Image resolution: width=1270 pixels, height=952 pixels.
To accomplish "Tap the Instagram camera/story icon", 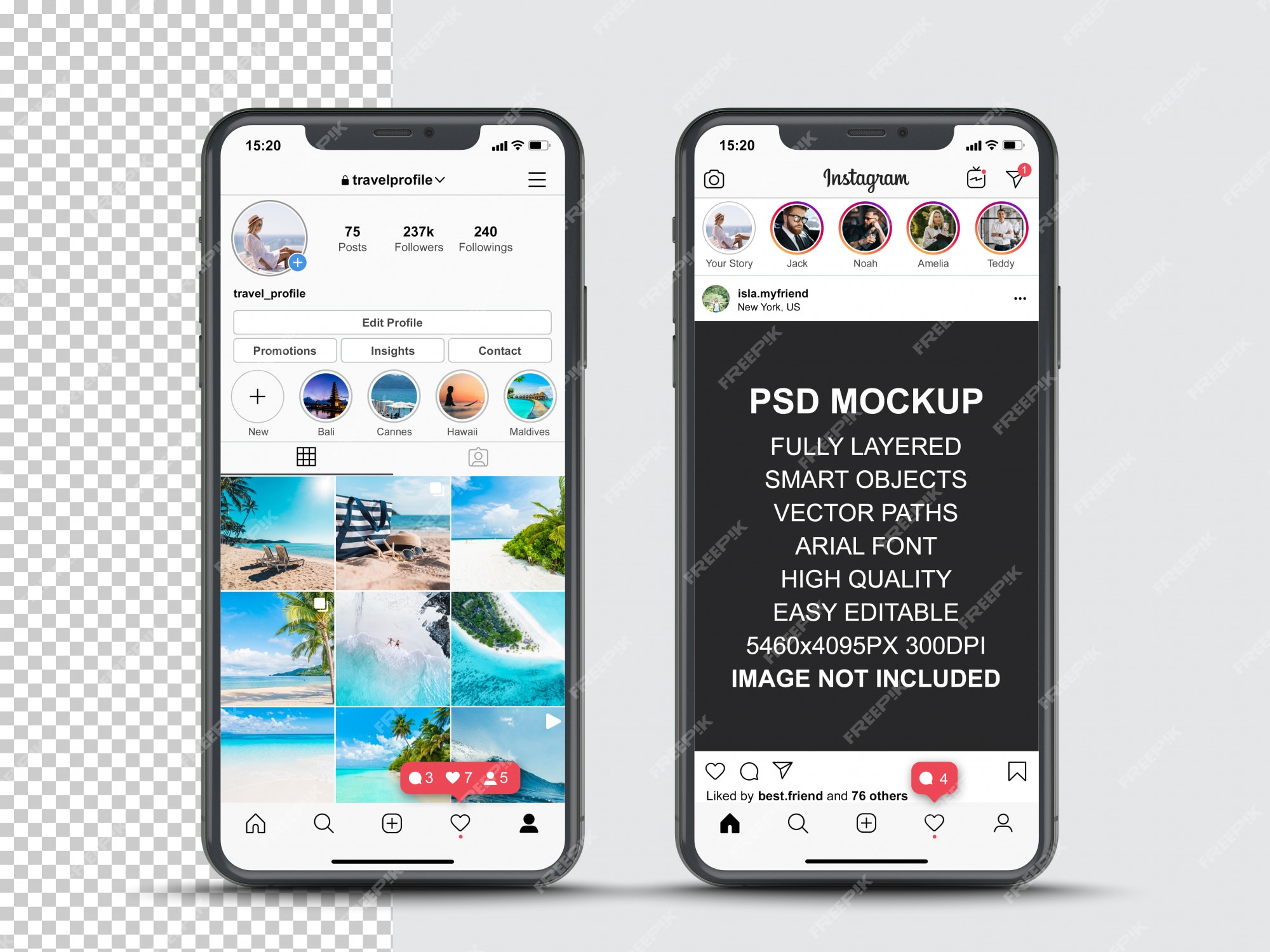I will (x=713, y=178).
